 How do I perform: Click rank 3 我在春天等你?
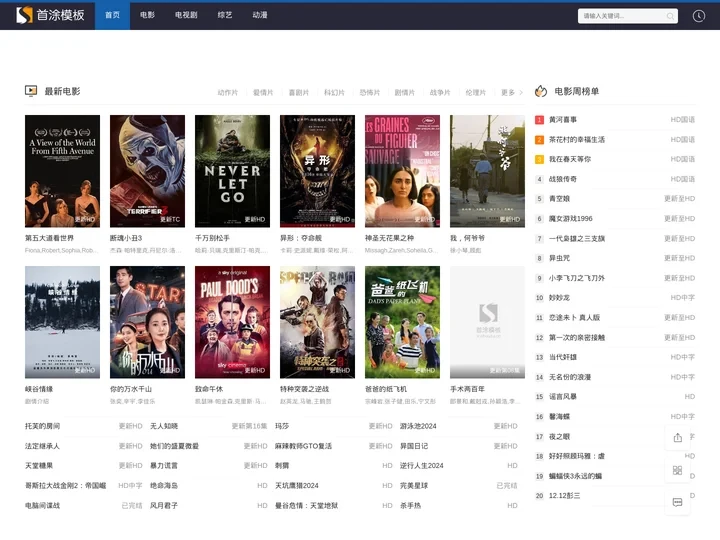point(570,159)
